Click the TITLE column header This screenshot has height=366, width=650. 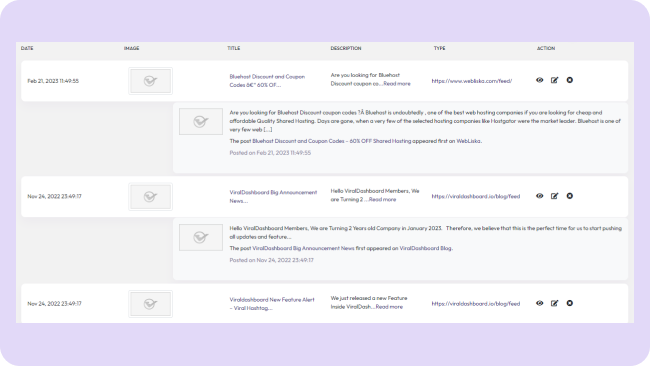point(233,48)
